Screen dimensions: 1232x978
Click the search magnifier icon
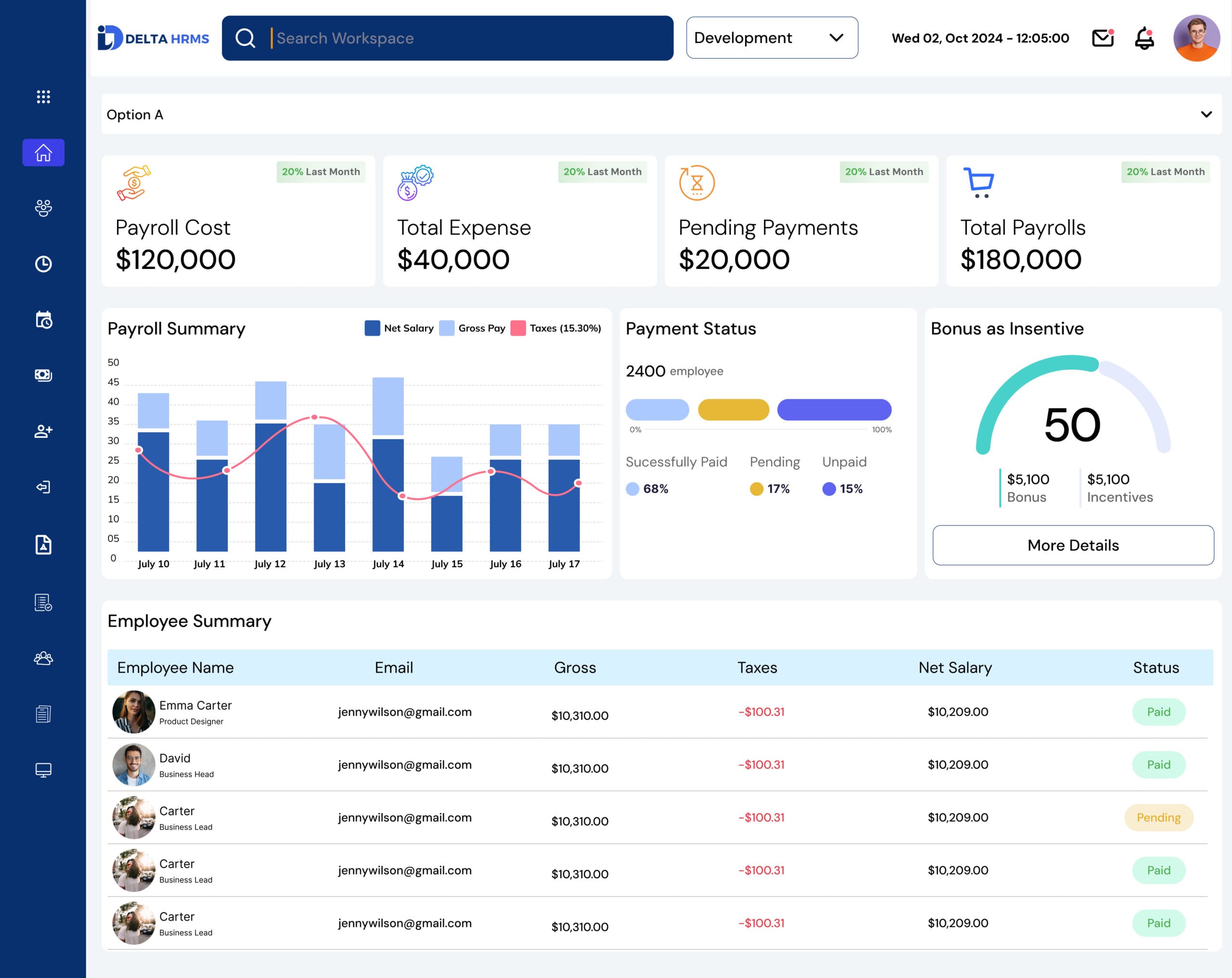click(x=245, y=39)
